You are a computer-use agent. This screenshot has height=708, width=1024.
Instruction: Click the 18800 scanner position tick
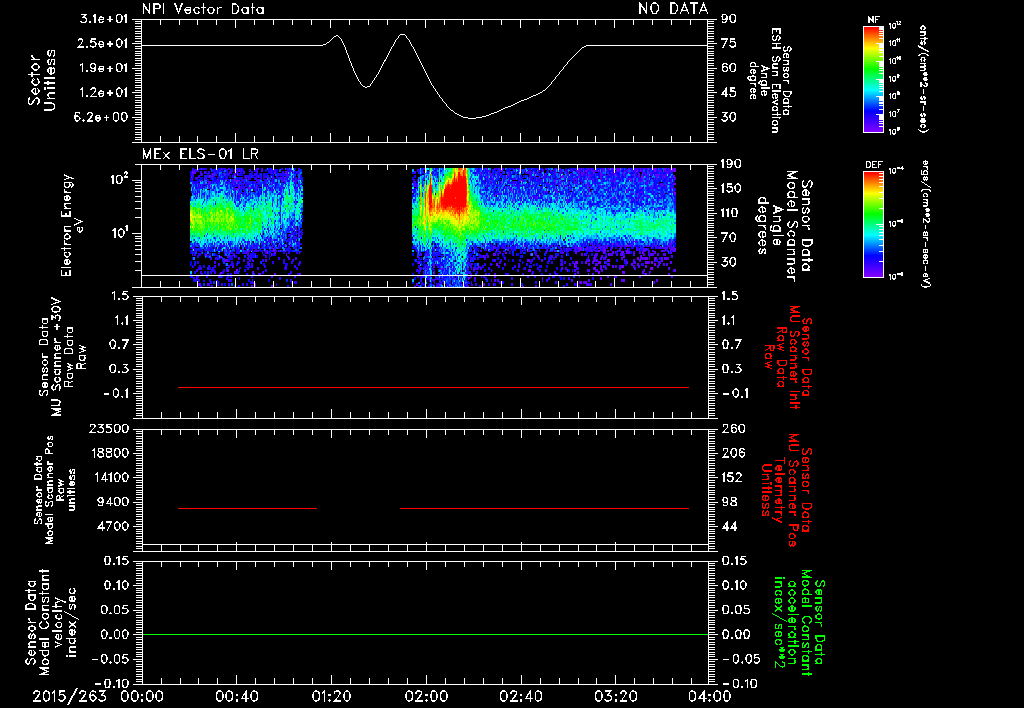click(108, 453)
